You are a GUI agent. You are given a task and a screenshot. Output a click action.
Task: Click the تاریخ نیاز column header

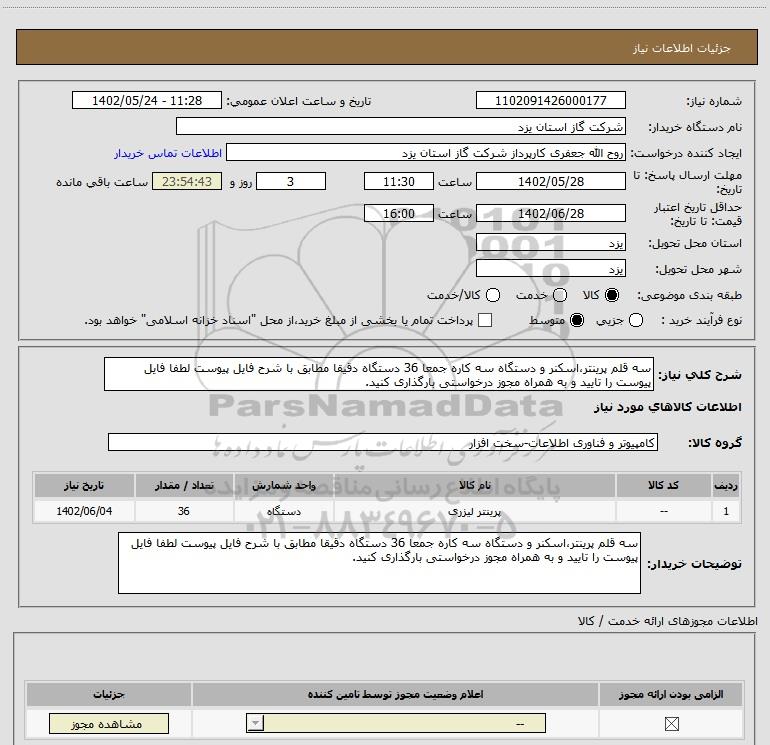pyautogui.click(x=84, y=485)
